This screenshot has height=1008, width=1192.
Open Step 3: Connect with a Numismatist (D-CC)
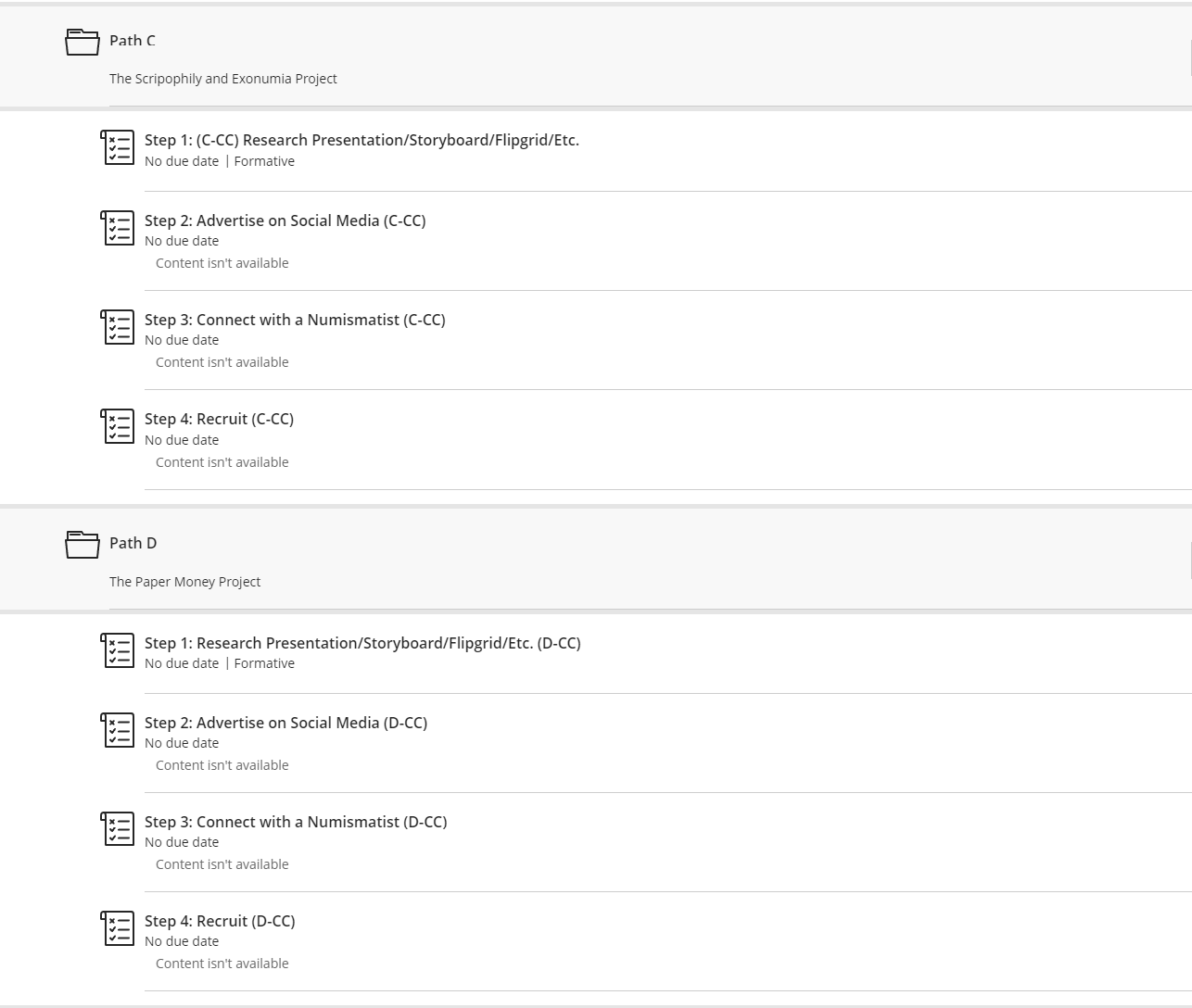pyautogui.click(x=296, y=822)
